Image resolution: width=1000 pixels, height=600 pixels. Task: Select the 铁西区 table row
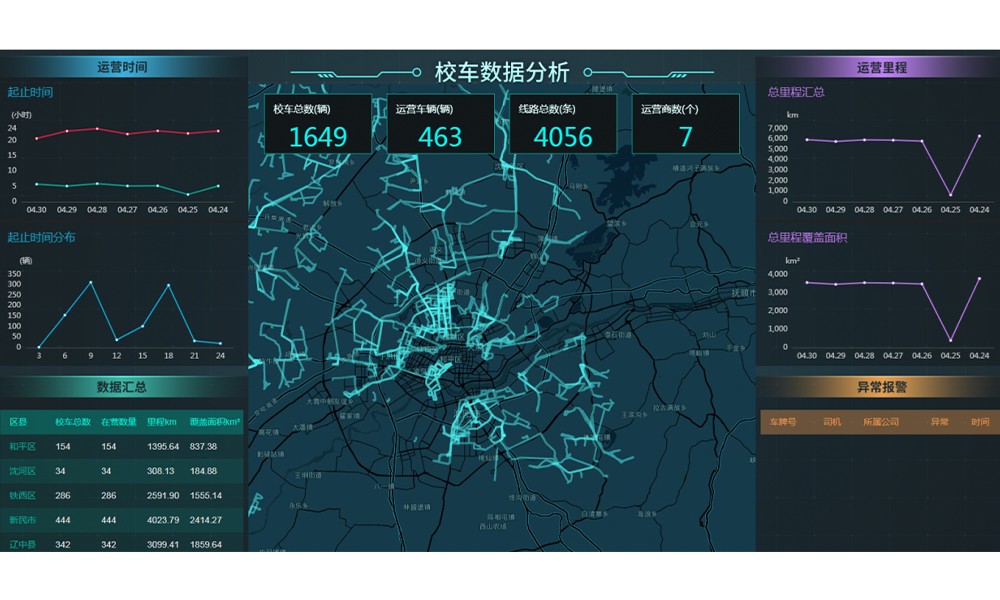click(122, 495)
